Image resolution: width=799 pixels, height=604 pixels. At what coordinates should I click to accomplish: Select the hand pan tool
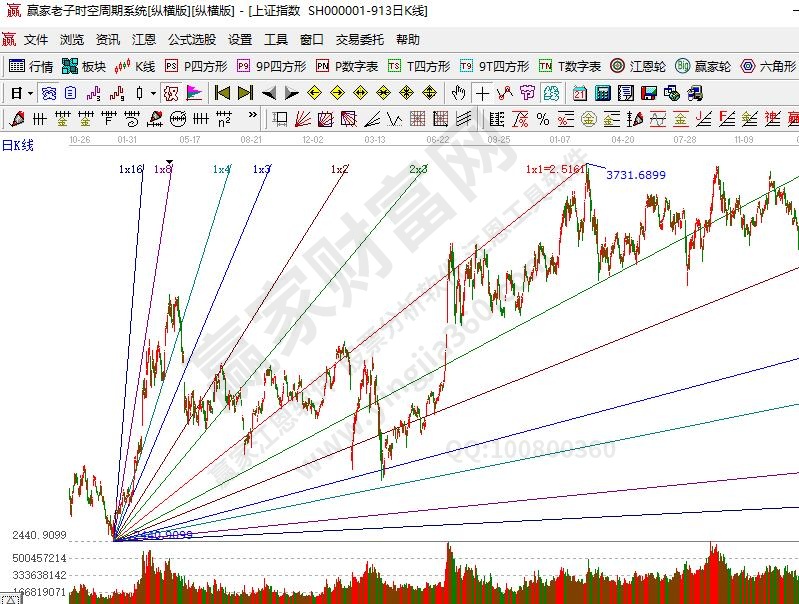click(x=458, y=93)
